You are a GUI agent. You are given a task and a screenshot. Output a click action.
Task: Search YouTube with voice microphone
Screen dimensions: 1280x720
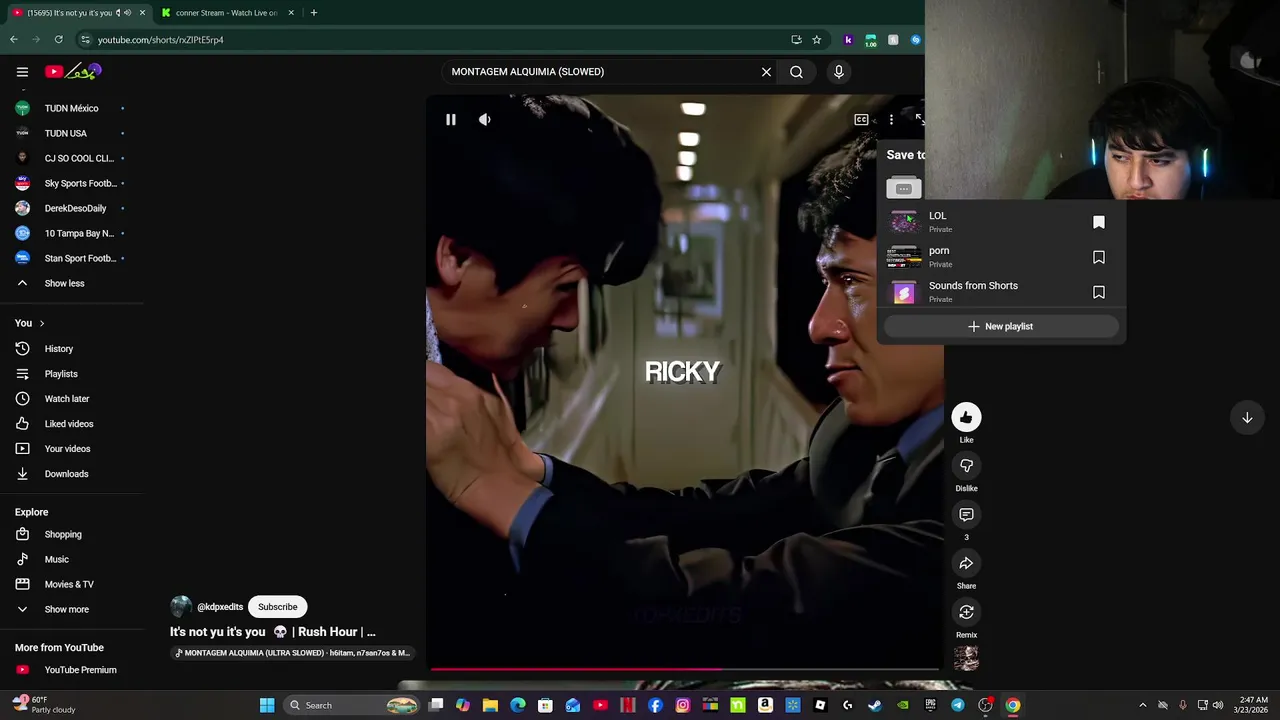pos(839,72)
